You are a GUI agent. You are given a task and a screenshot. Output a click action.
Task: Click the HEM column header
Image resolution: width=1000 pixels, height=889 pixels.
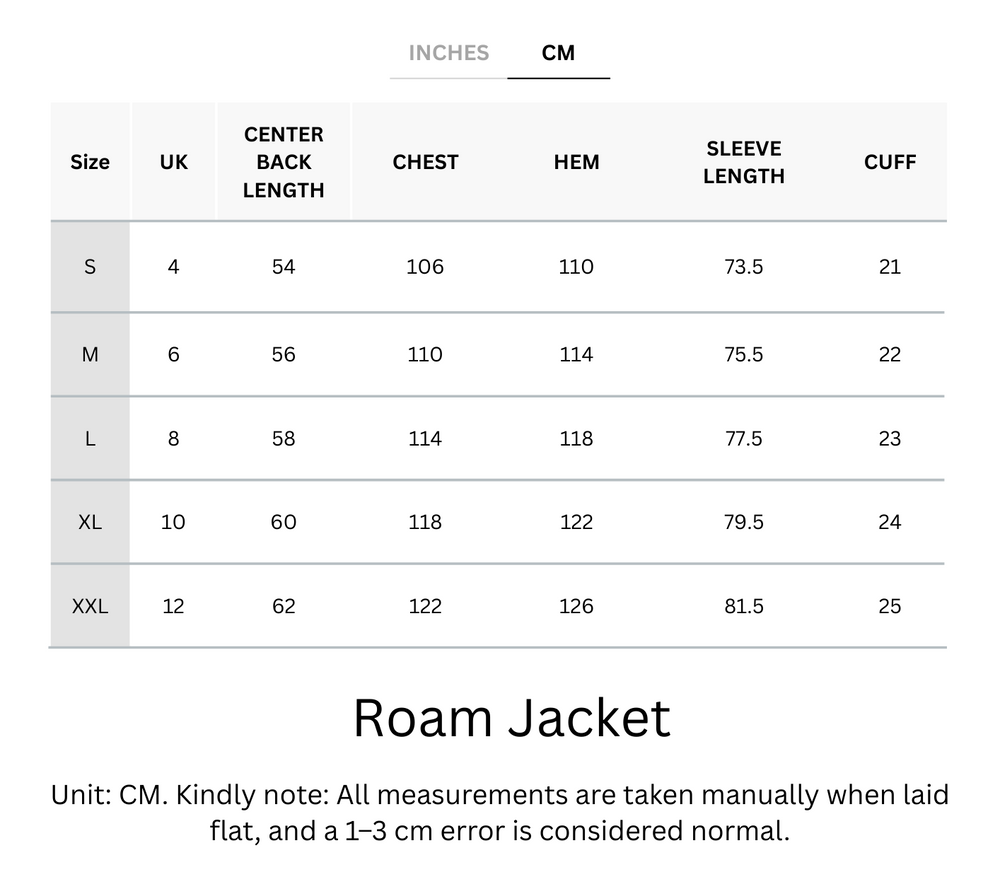pos(575,161)
